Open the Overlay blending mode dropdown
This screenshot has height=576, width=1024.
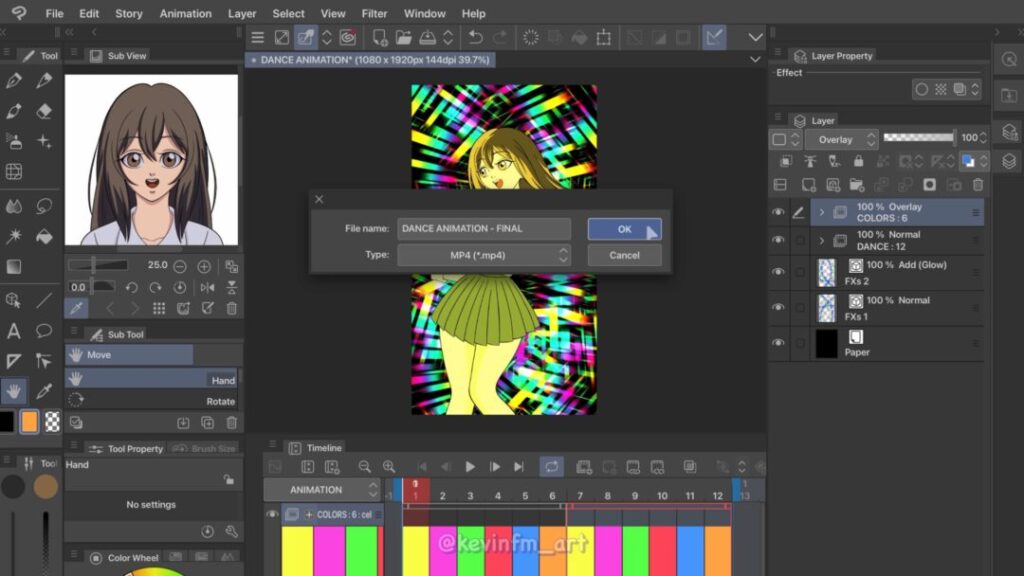[841, 139]
